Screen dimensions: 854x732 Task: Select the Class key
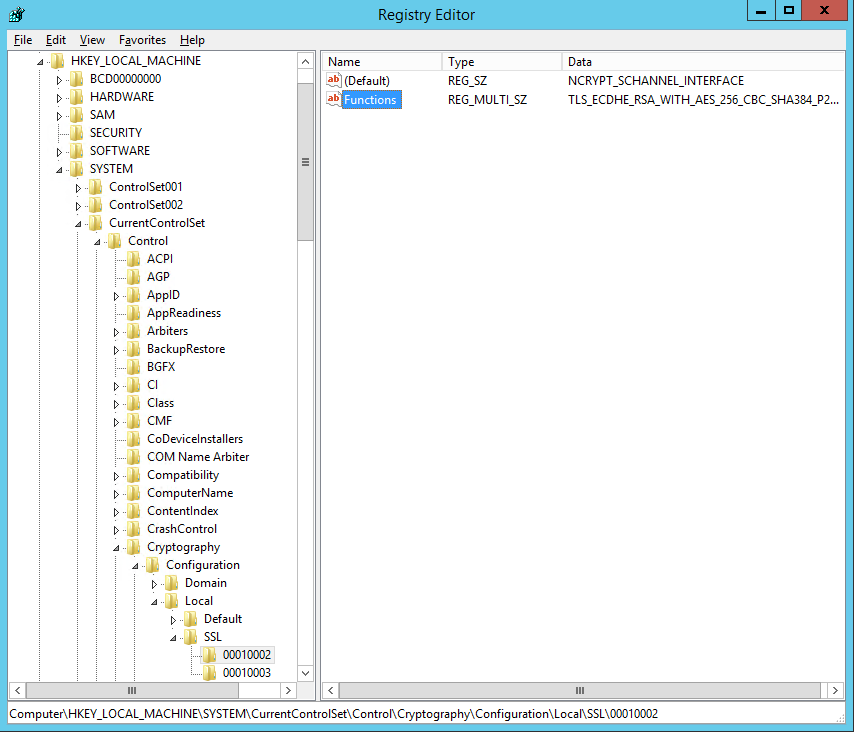(160, 402)
